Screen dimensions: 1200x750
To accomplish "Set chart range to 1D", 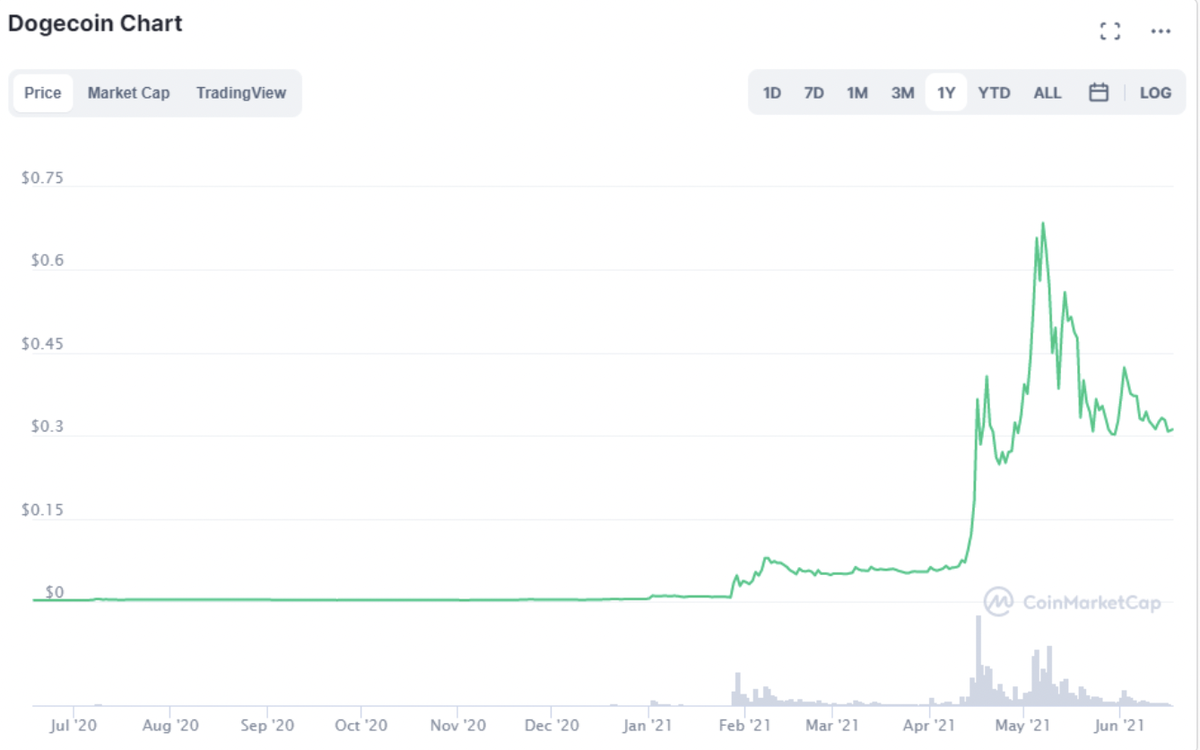I will click(772, 93).
